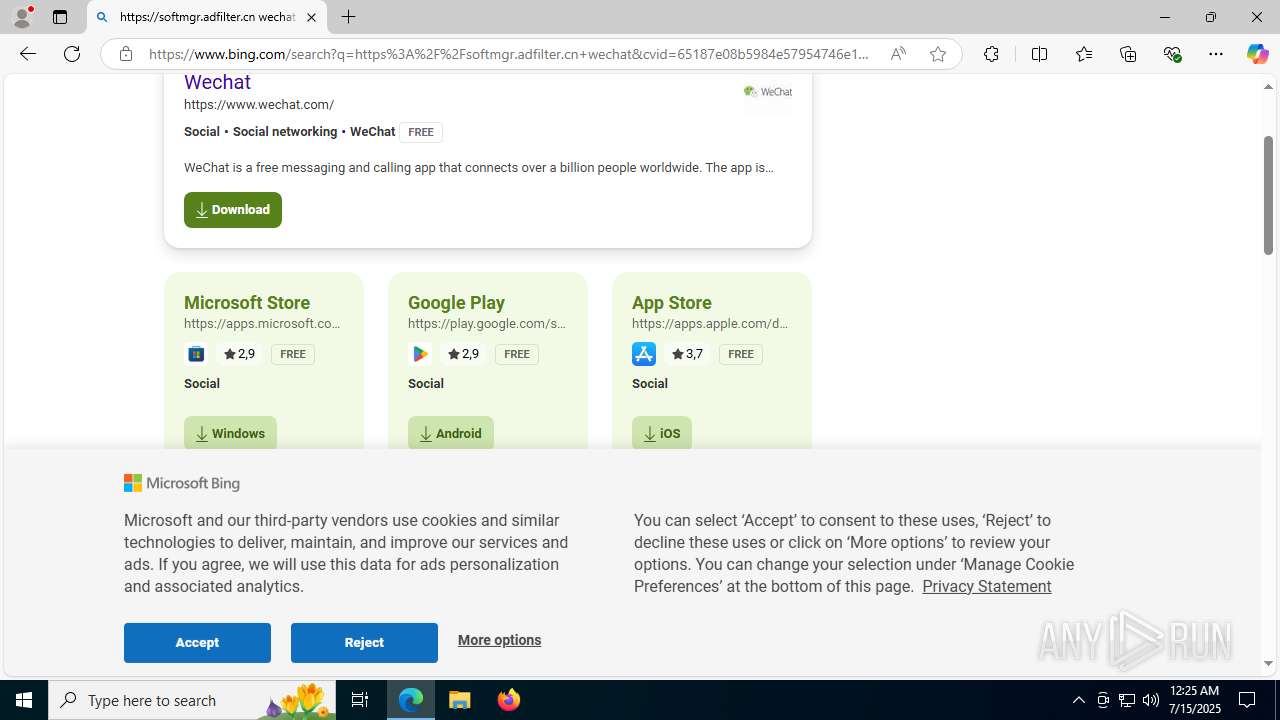
Task: Accept cookies in the Bing banner
Action: click(x=197, y=643)
